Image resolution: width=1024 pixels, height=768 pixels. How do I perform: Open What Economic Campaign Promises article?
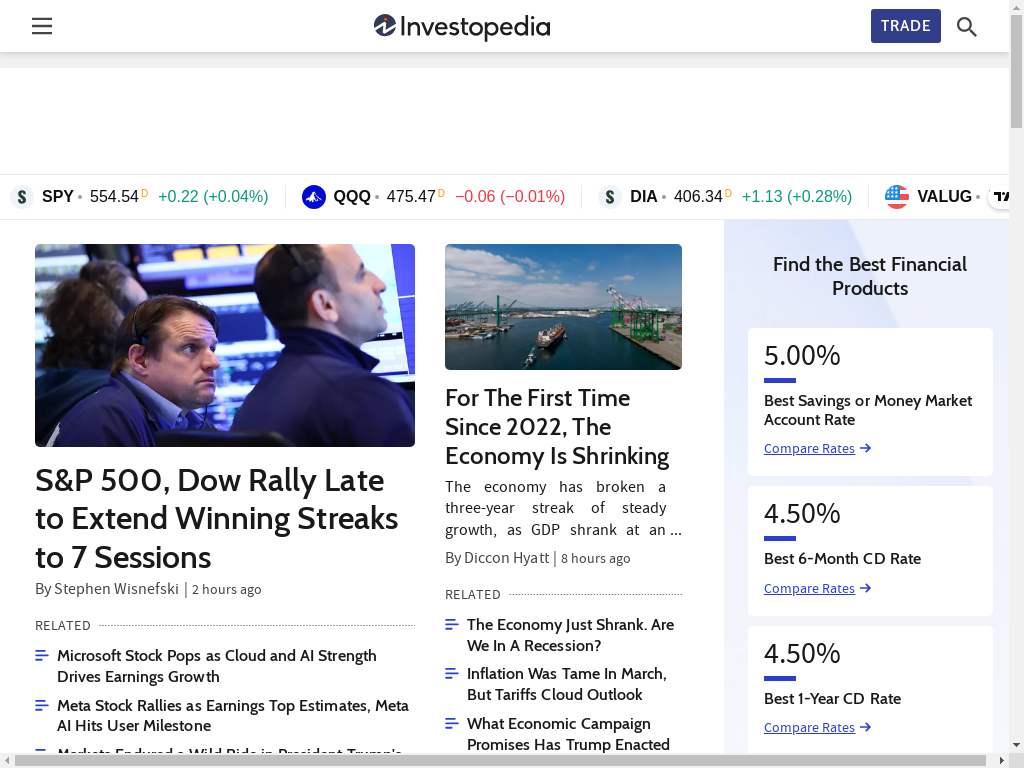click(568, 734)
